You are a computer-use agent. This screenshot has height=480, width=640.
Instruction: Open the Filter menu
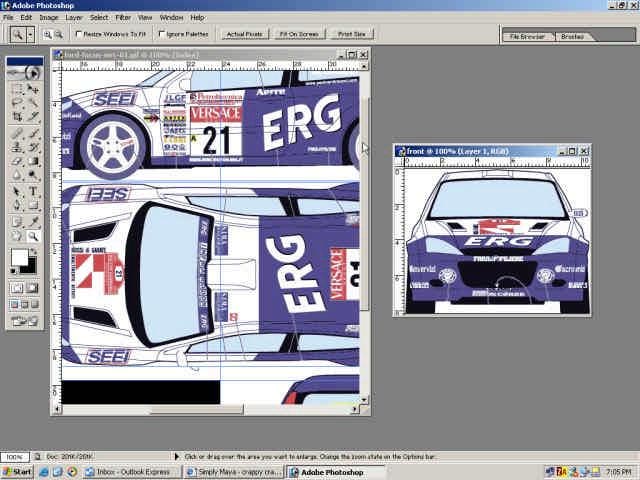pos(123,17)
